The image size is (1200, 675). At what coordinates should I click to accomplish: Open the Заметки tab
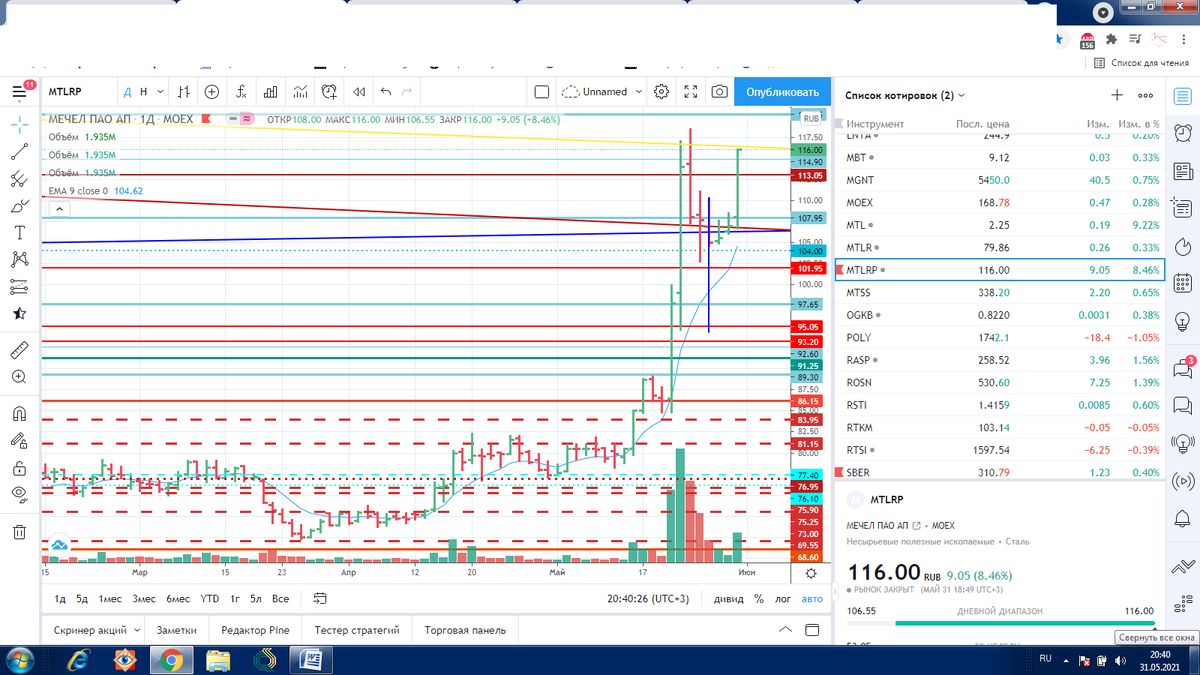[177, 630]
